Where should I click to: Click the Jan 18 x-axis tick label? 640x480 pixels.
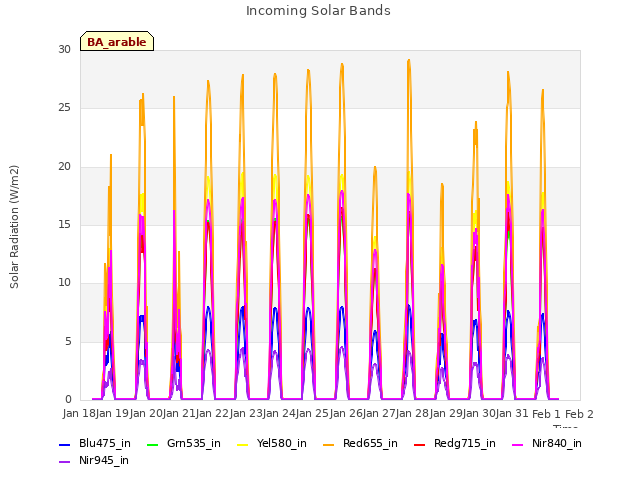pyautogui.click(x=79, y=413)
